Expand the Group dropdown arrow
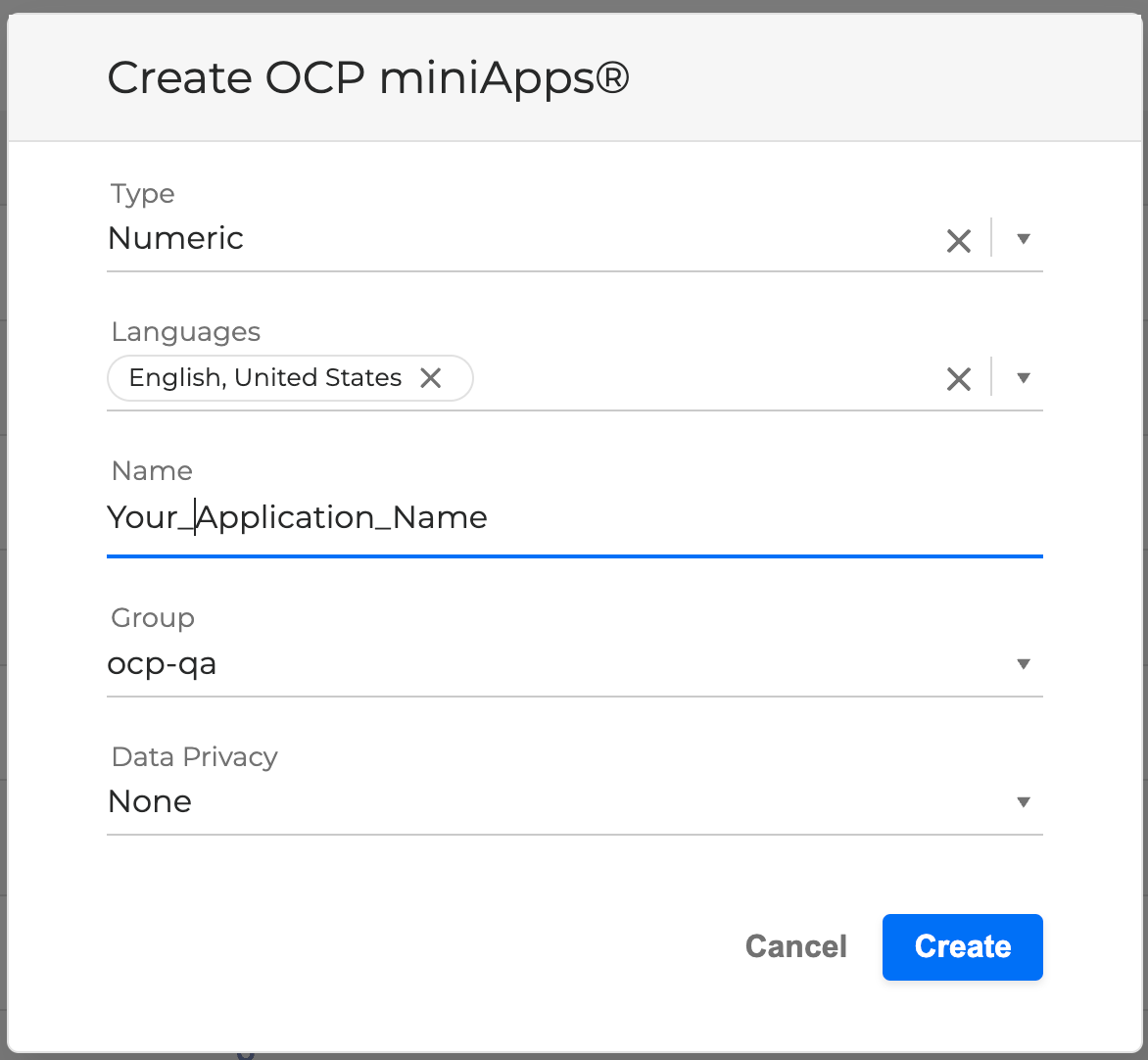 (x=1023, y=664)
